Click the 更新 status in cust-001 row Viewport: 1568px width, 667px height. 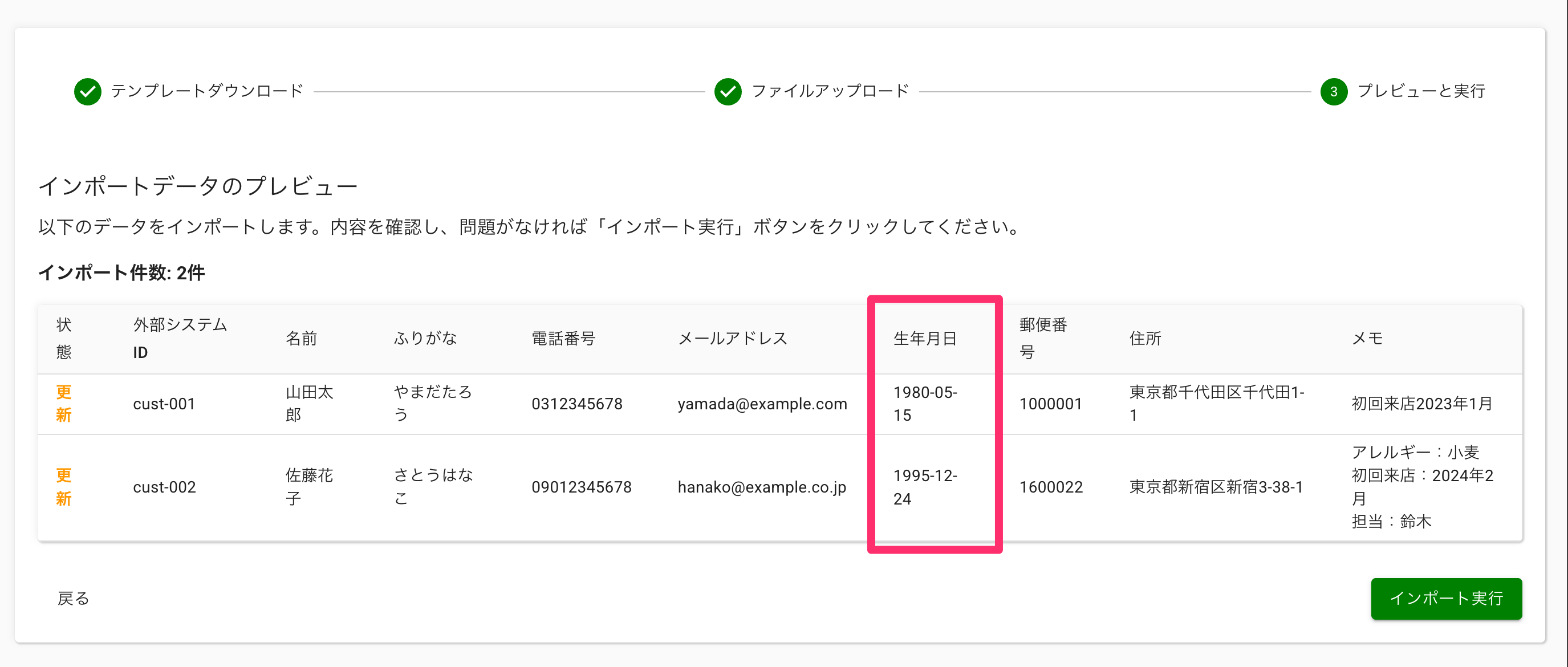tap(64, 404)
